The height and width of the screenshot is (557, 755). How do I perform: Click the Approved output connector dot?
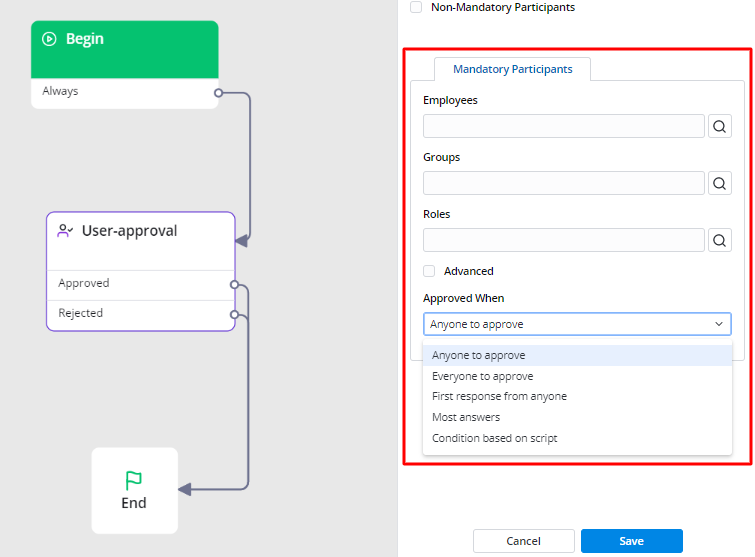(x=234, y=284)
